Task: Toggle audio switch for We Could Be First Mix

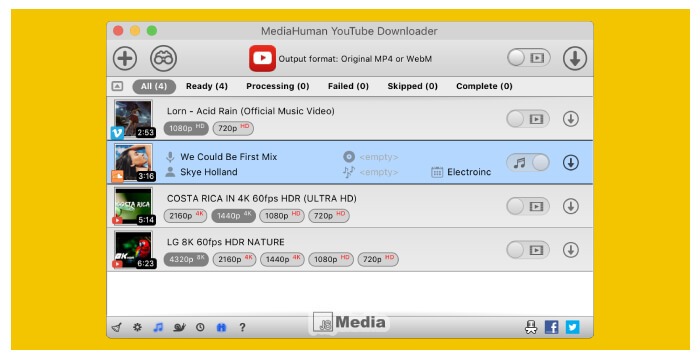Action: pos(528,163)
